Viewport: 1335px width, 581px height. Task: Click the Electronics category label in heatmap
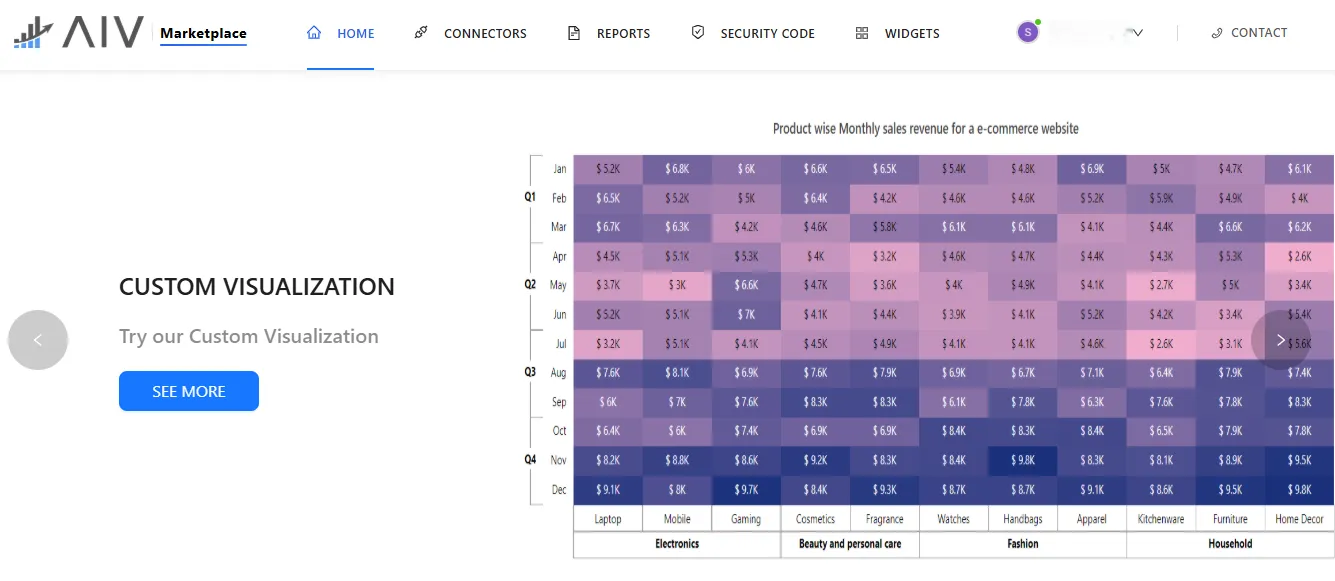[677, 544]
